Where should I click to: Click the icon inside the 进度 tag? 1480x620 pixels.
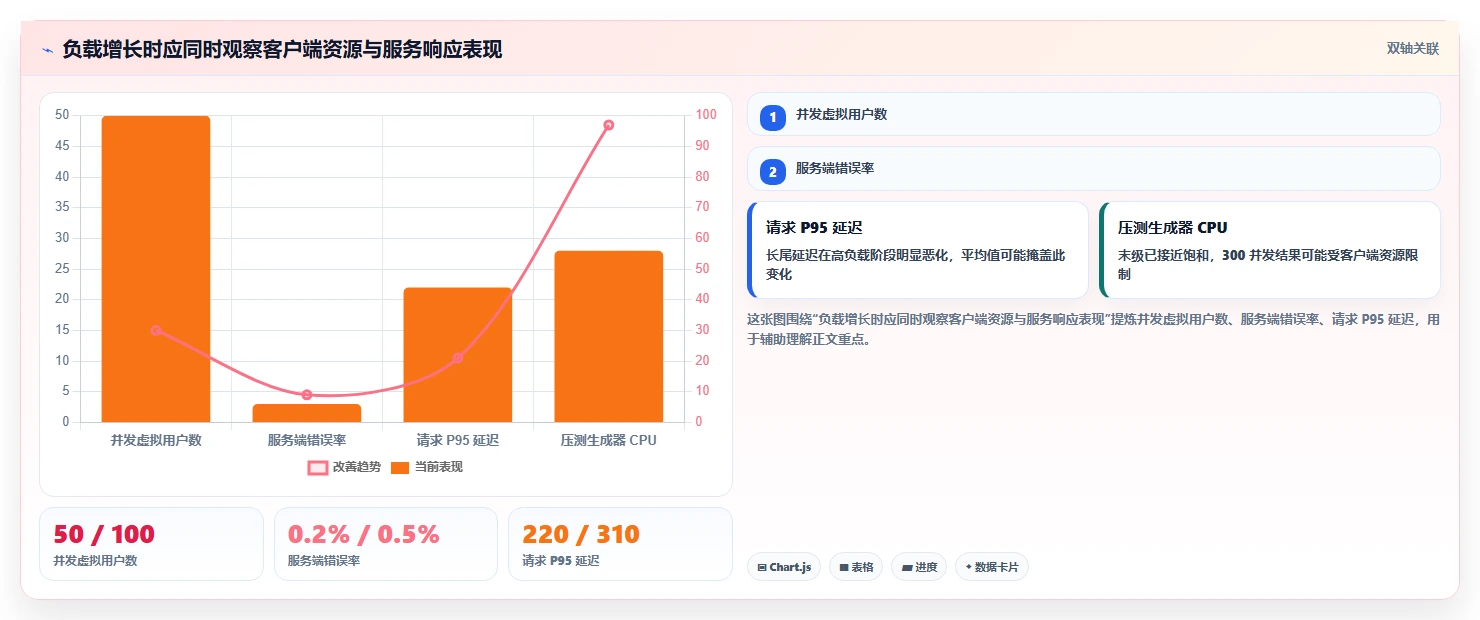coord(907,568)
